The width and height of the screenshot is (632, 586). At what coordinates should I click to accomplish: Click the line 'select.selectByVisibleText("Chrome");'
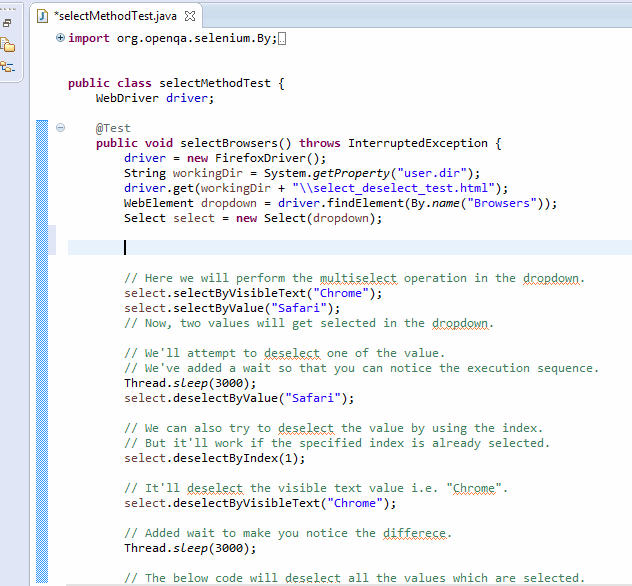[x=253, y=293]
